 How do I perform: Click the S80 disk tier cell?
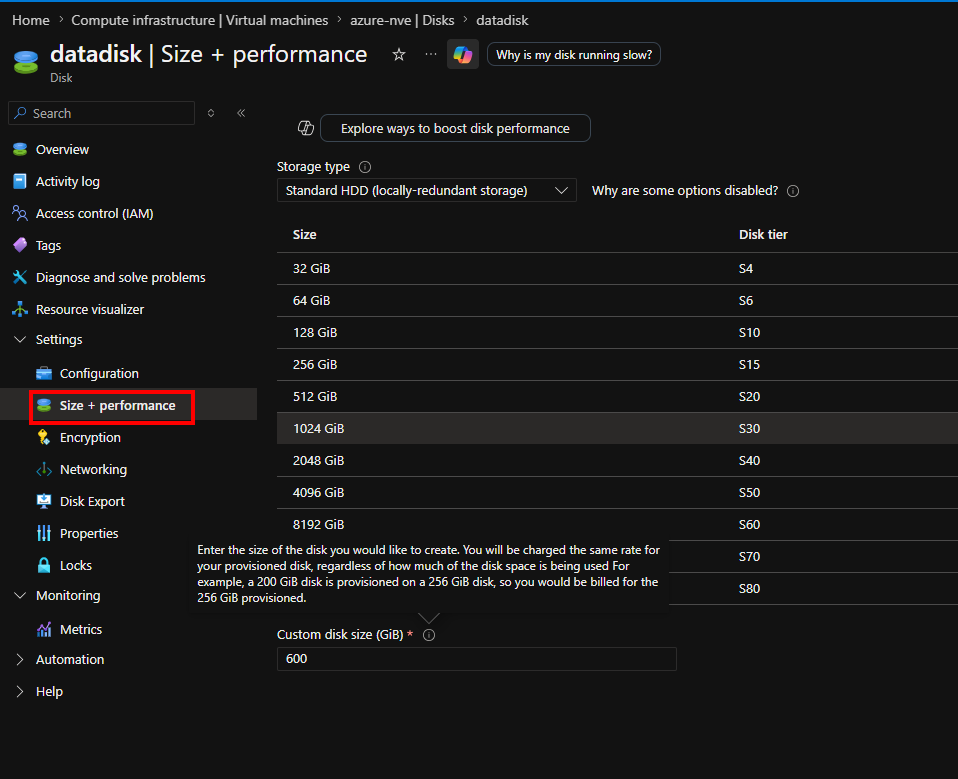click(750, 588)
